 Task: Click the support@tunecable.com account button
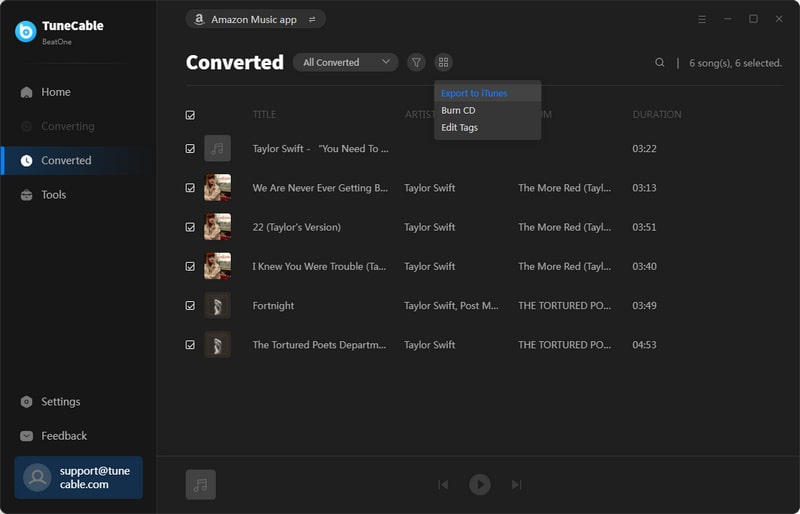[x=79, y=477]
